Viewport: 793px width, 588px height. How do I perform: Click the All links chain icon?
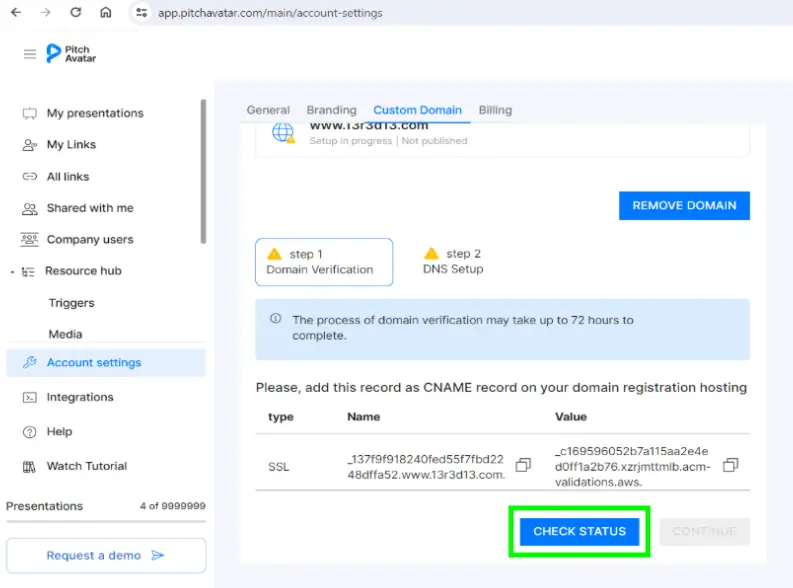pos(30,176)
